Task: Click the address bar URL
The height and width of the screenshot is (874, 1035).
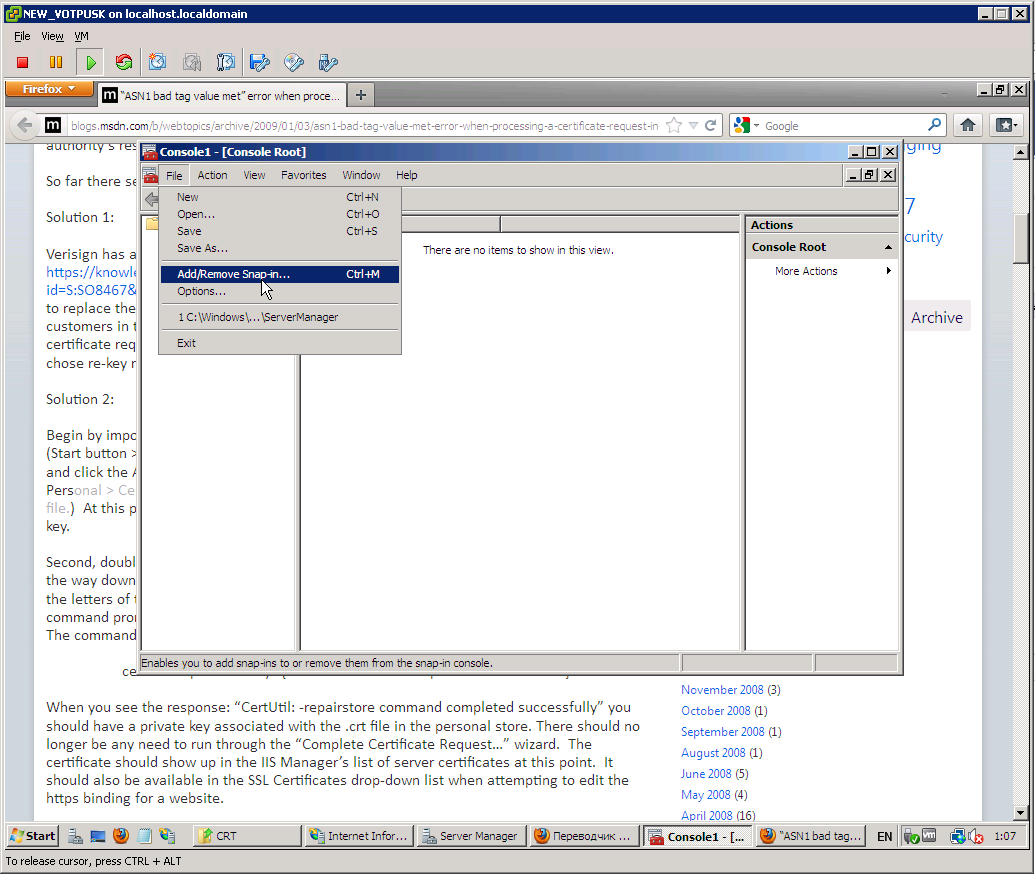Action: click(364, 125)
